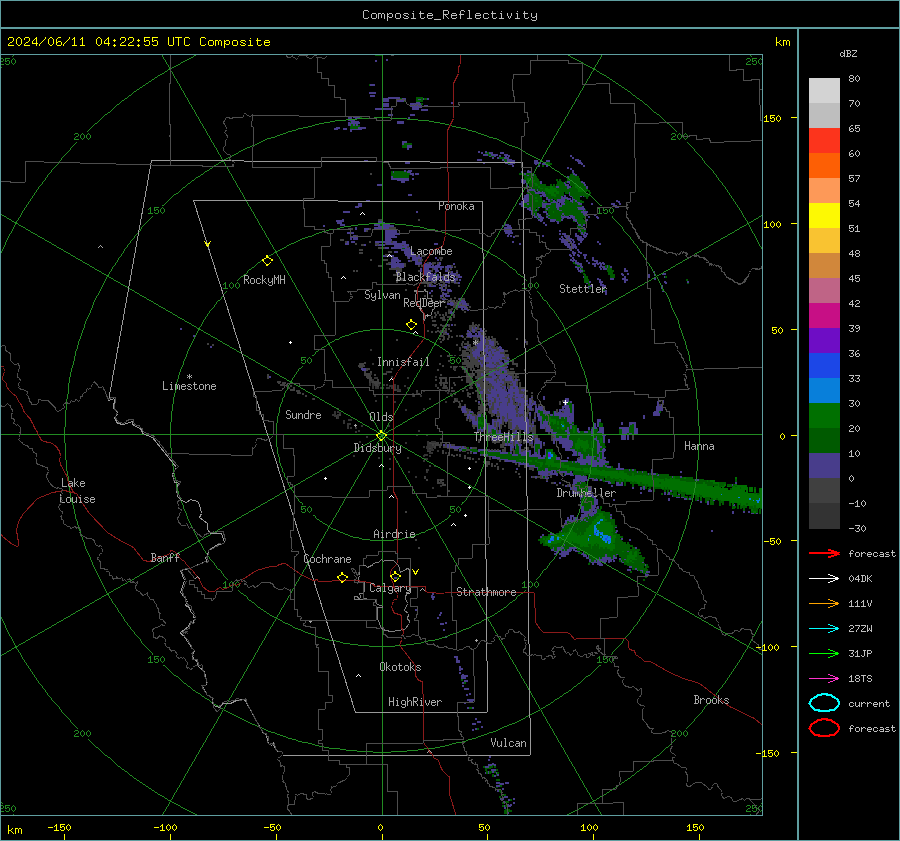This screenshot has height=841, width=900.
Task: Select the lightest gray 80-70 dBZ swatch
Action: (824, 91)
